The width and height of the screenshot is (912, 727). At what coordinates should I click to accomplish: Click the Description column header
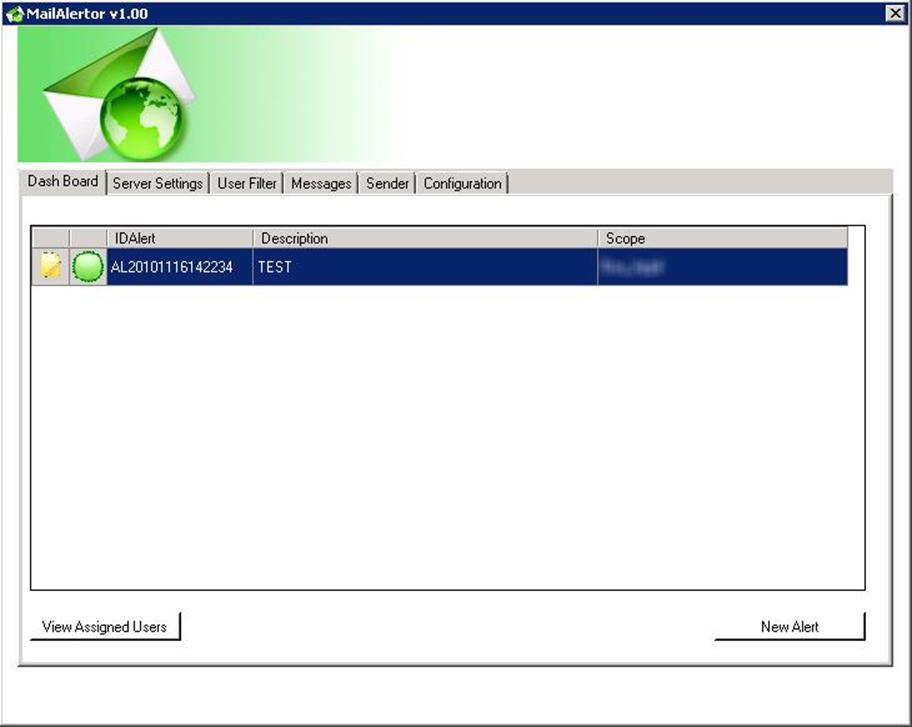coord(425,238)
